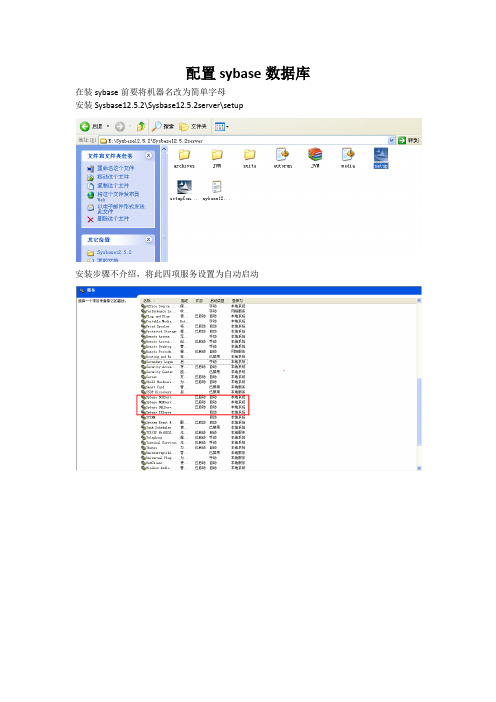Open the Back button history dropdown arrow
496x702 pixels.
(108, 127)
